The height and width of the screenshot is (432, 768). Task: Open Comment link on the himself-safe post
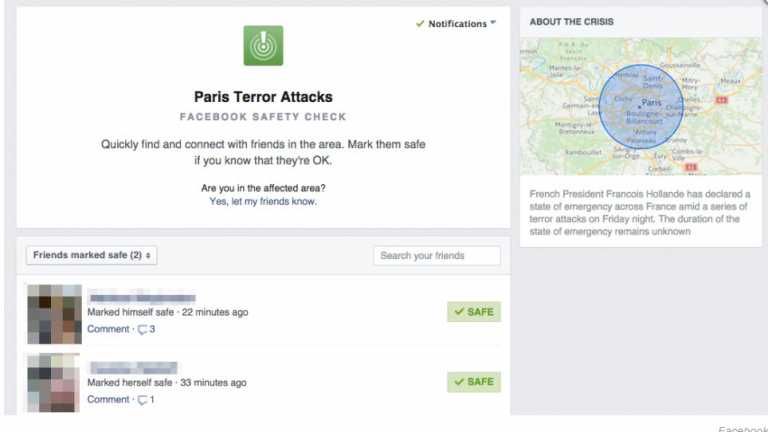point(108,329)
